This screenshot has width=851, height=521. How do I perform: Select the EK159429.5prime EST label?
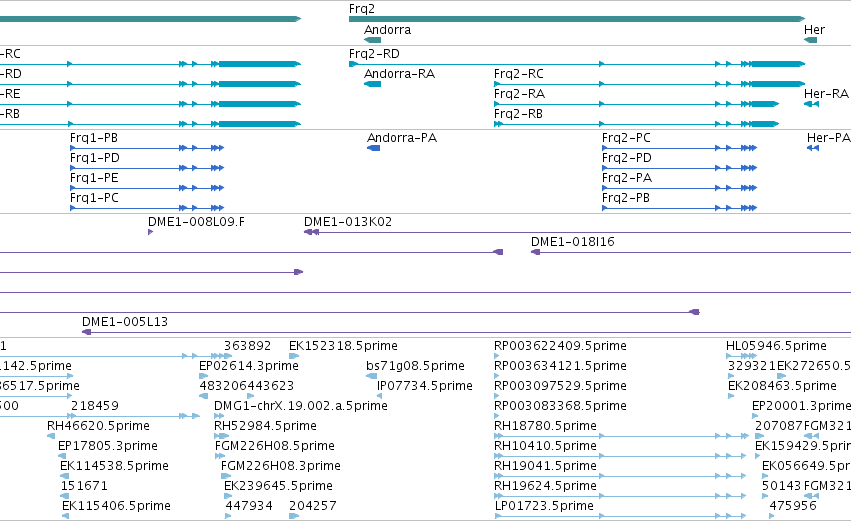pyautogui.click(x=803, y=446)
